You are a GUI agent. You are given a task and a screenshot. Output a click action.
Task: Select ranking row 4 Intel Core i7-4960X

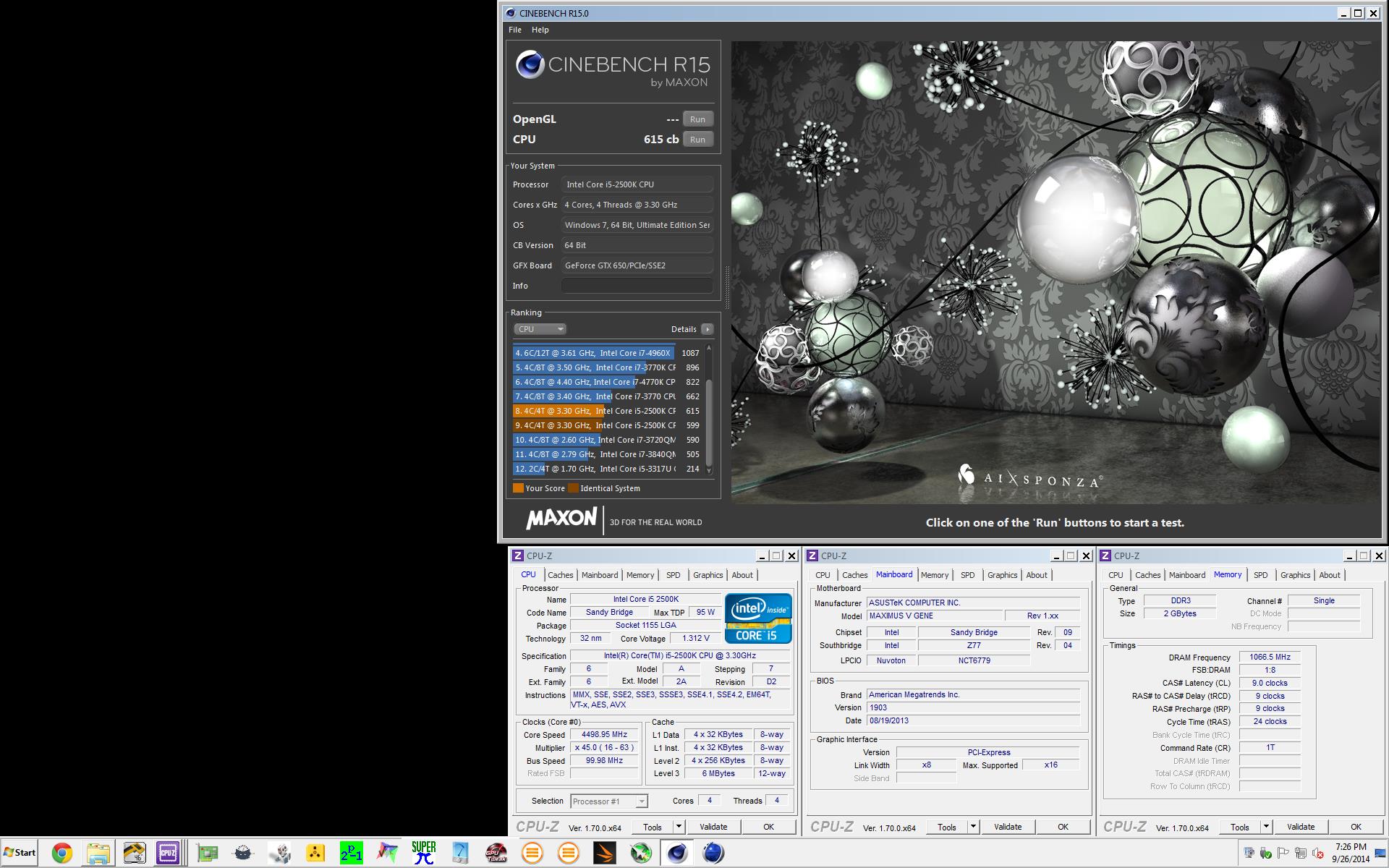point(606,353)
